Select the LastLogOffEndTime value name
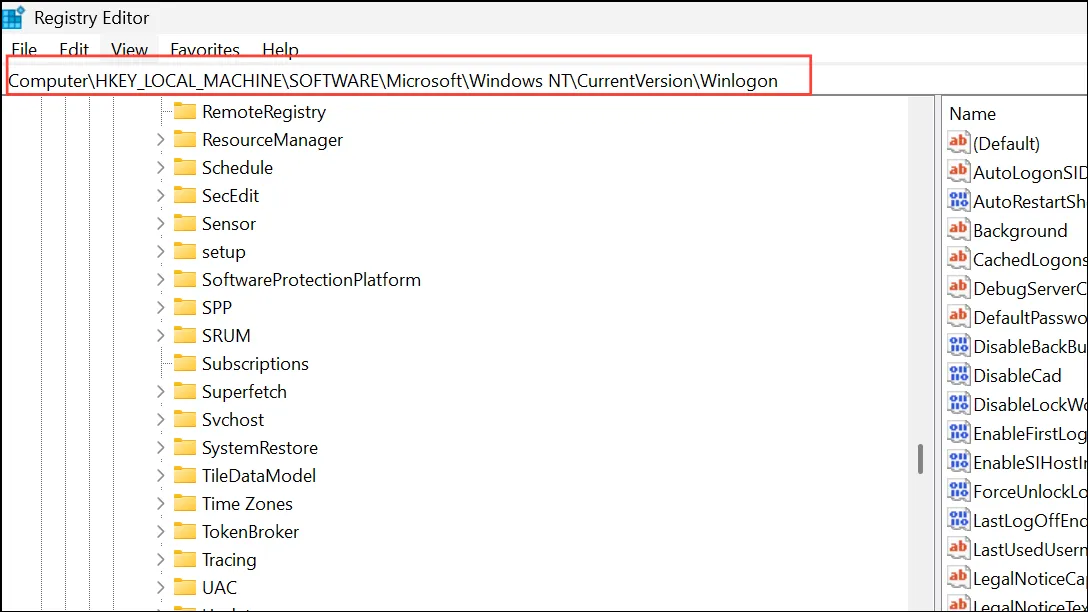Viewport: 1088px width, 612px height. (x=1030, y=521)
